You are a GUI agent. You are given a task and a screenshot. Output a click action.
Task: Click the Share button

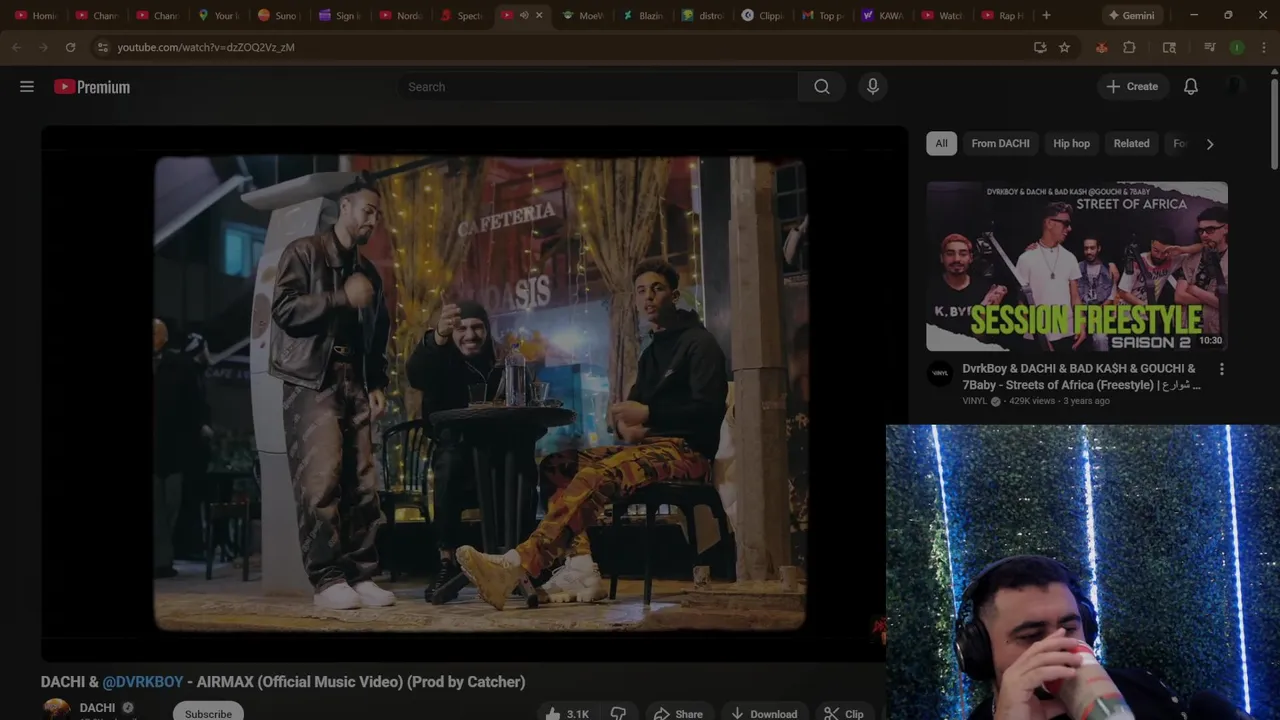[678, 713]
